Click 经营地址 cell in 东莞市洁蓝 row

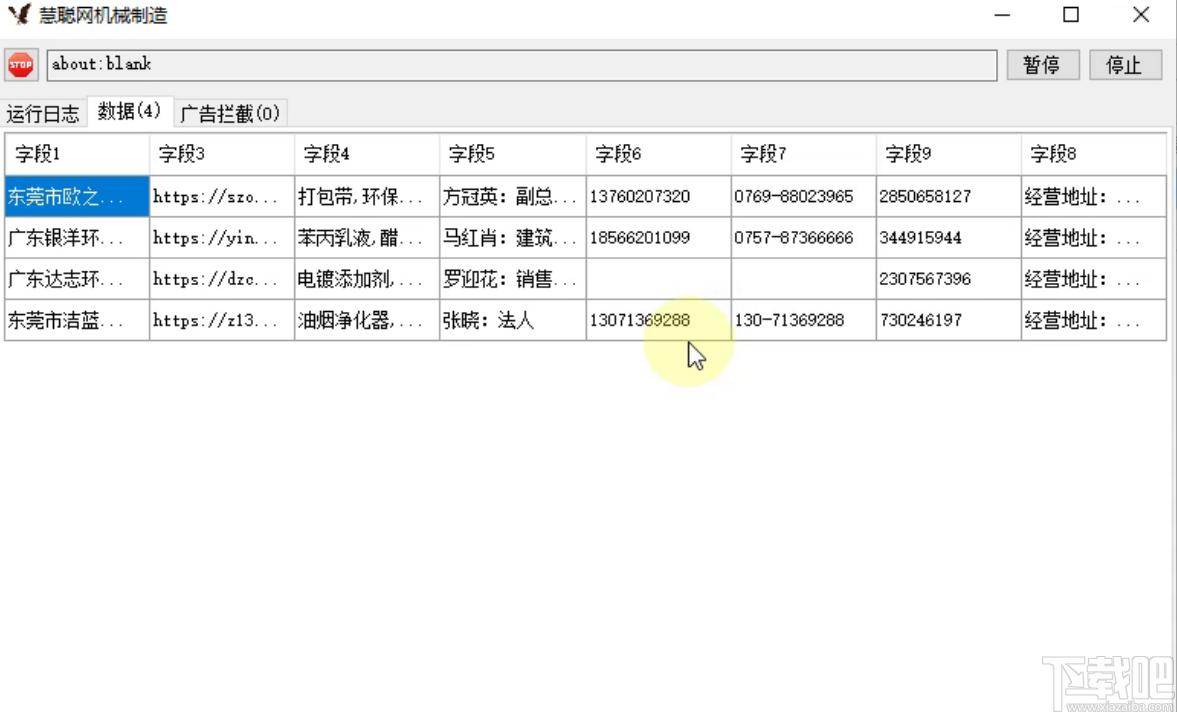pos(1094,320)
